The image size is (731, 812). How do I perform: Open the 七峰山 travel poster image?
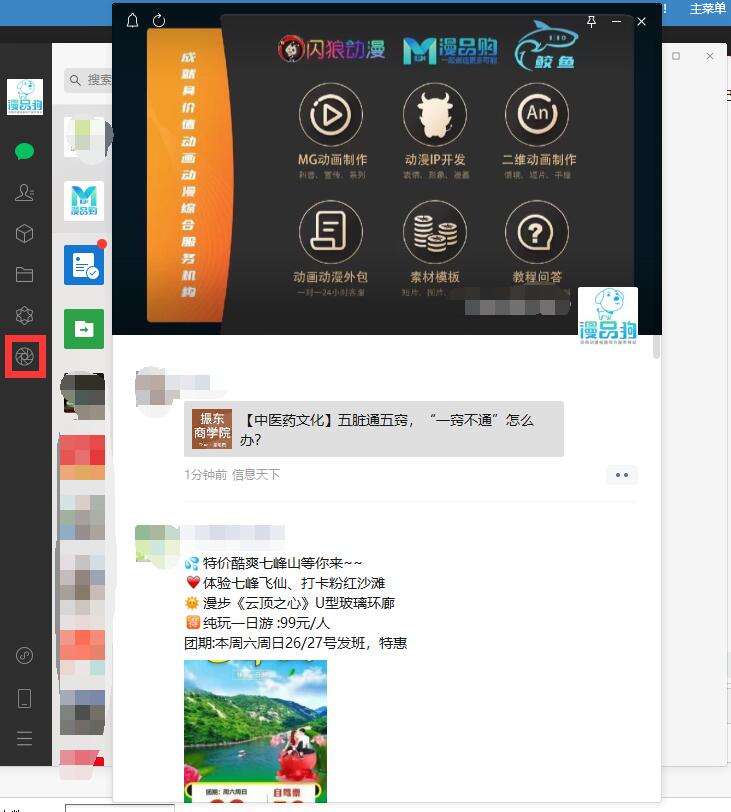pos(256,731)
